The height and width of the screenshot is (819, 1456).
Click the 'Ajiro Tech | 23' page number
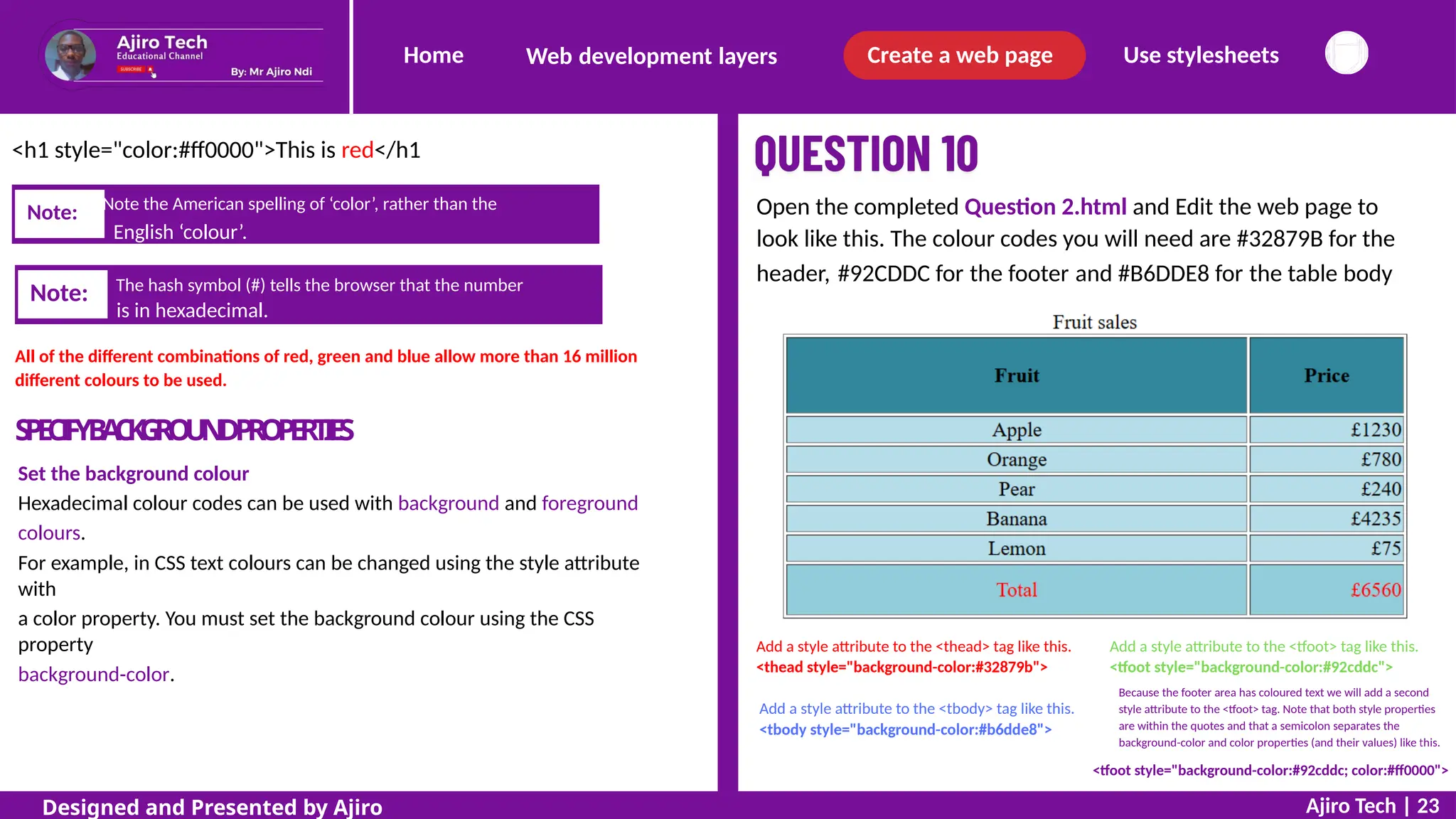1372,805
